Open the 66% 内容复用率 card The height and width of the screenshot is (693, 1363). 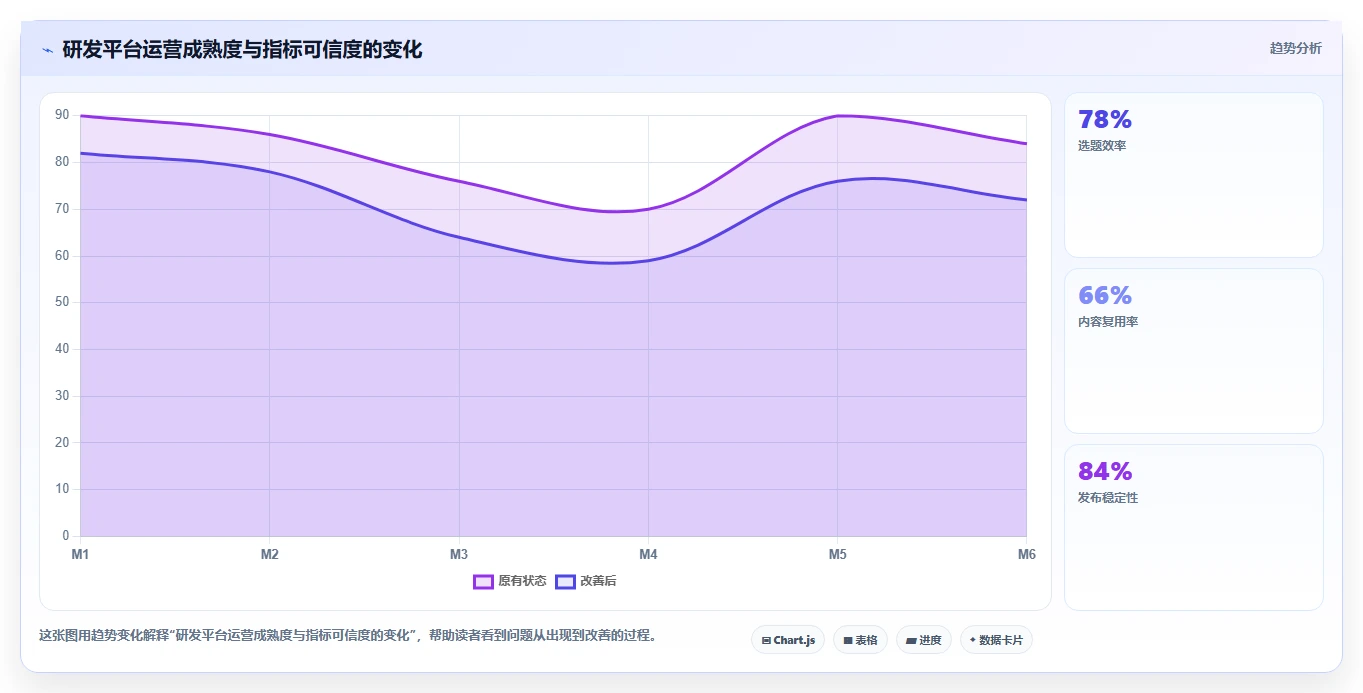pyautogui.click(x=1193, y=351)
